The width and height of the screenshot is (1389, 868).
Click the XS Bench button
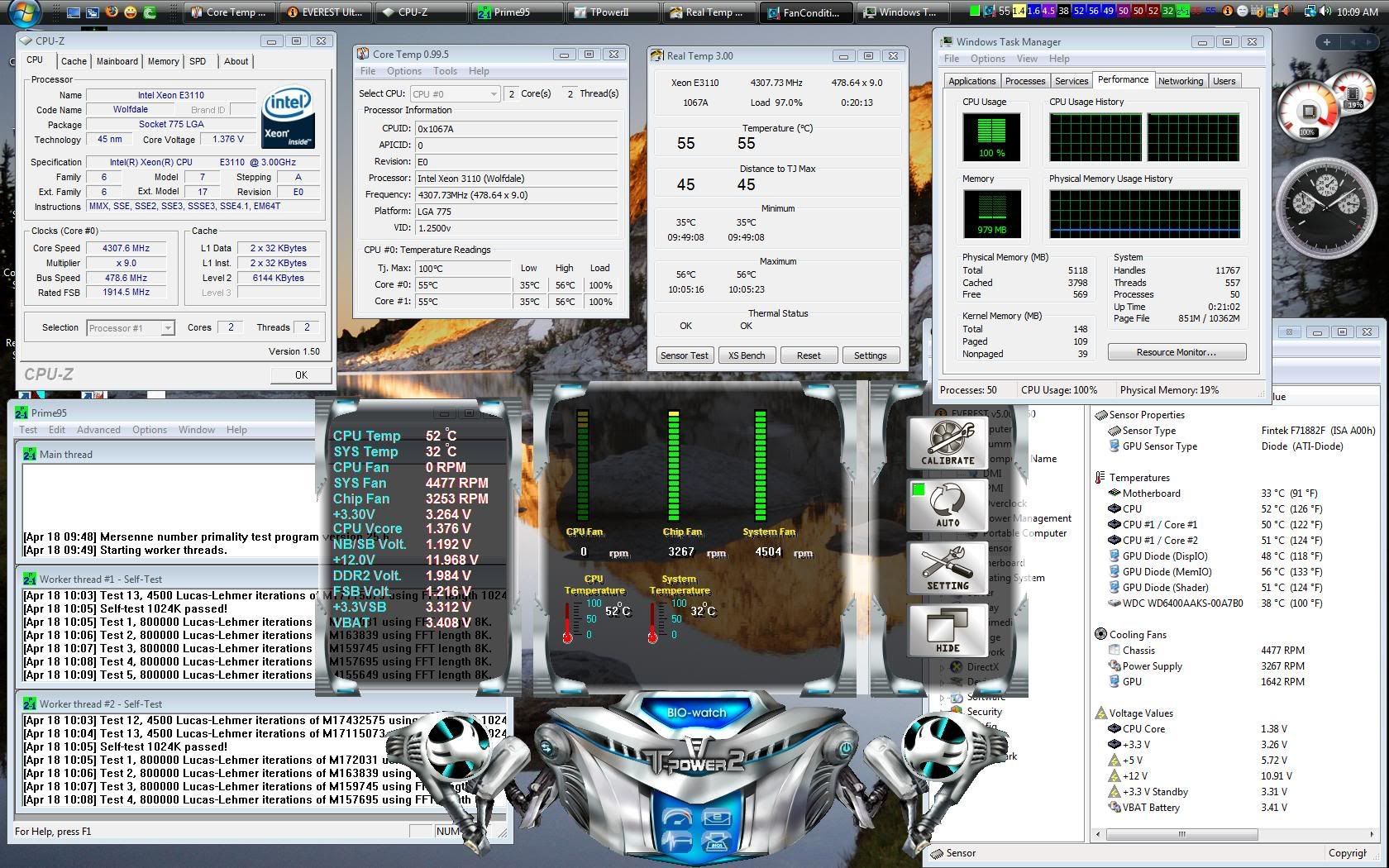click(746, 355)
